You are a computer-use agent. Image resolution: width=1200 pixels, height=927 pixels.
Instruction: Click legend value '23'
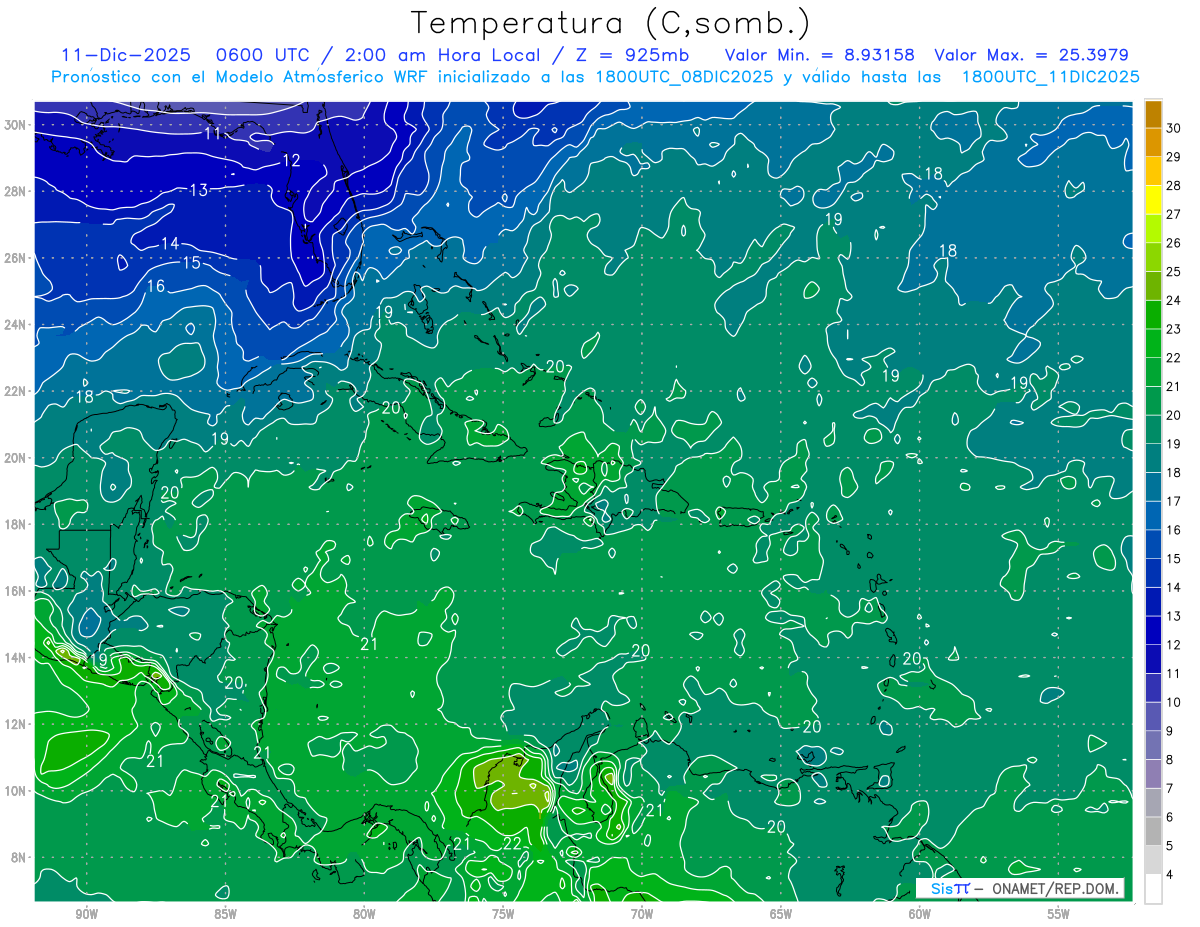point(1174,329)
